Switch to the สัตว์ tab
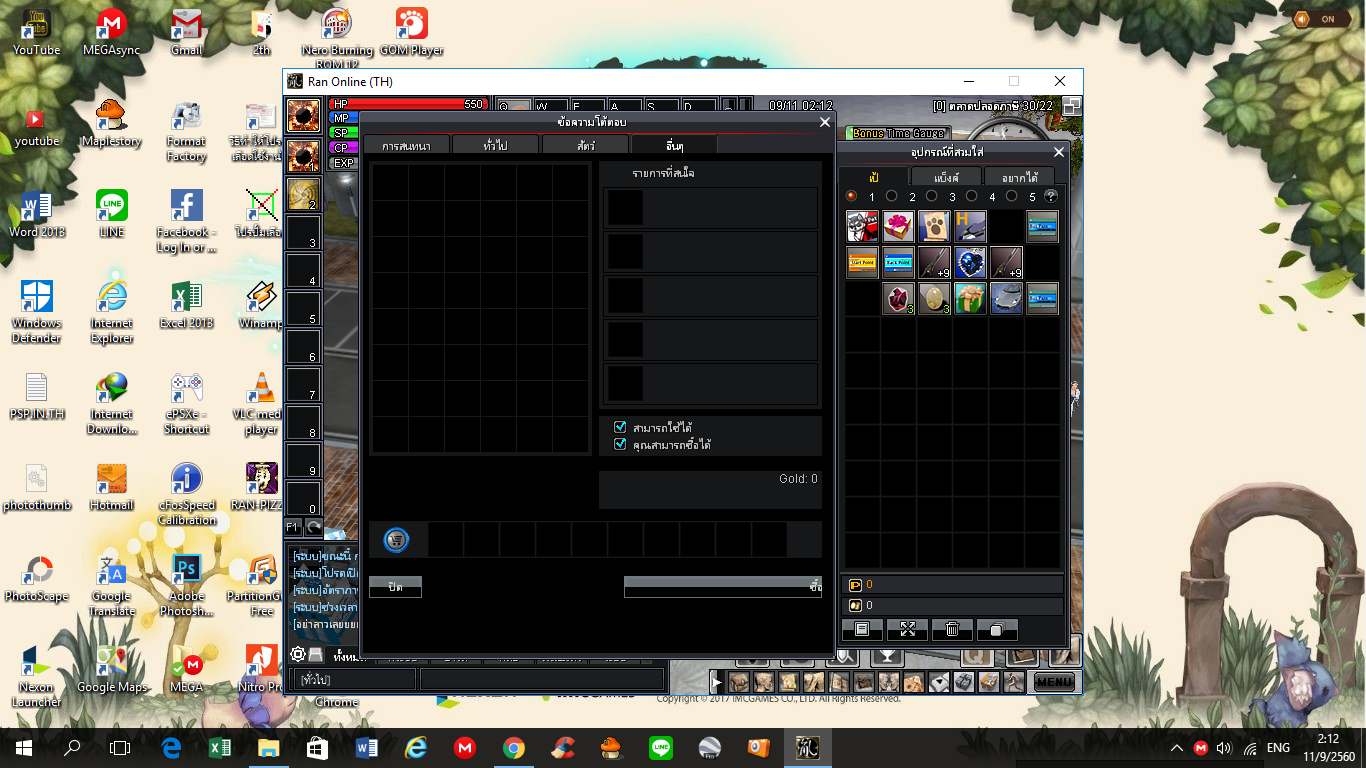 (585, 145)
